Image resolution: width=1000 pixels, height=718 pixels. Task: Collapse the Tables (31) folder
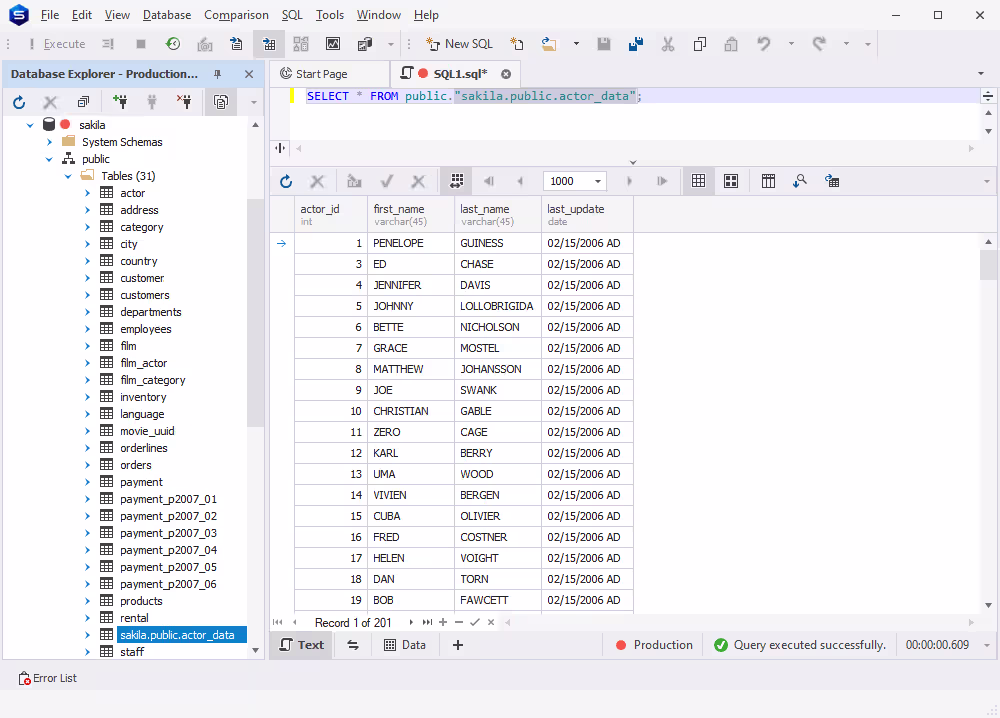coord(68,176)
